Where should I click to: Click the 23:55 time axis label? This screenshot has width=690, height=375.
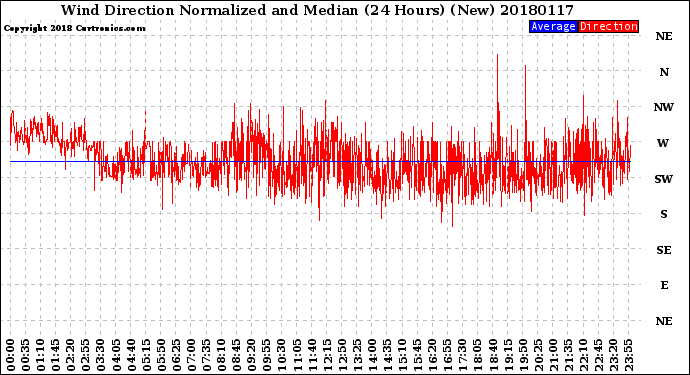click(x=628, y=355)
